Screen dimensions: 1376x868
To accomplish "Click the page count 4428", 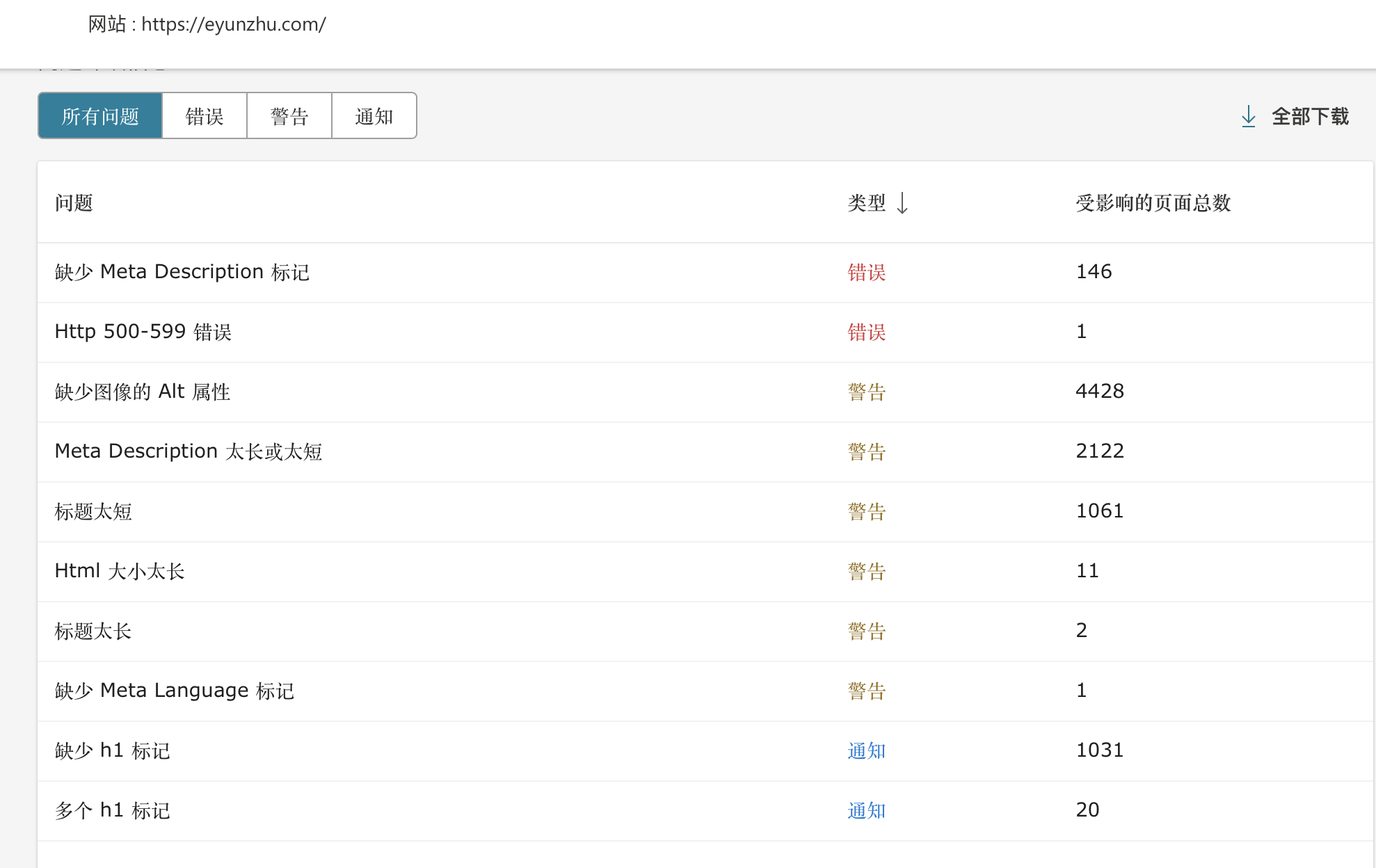I will tap(1100, 391).
